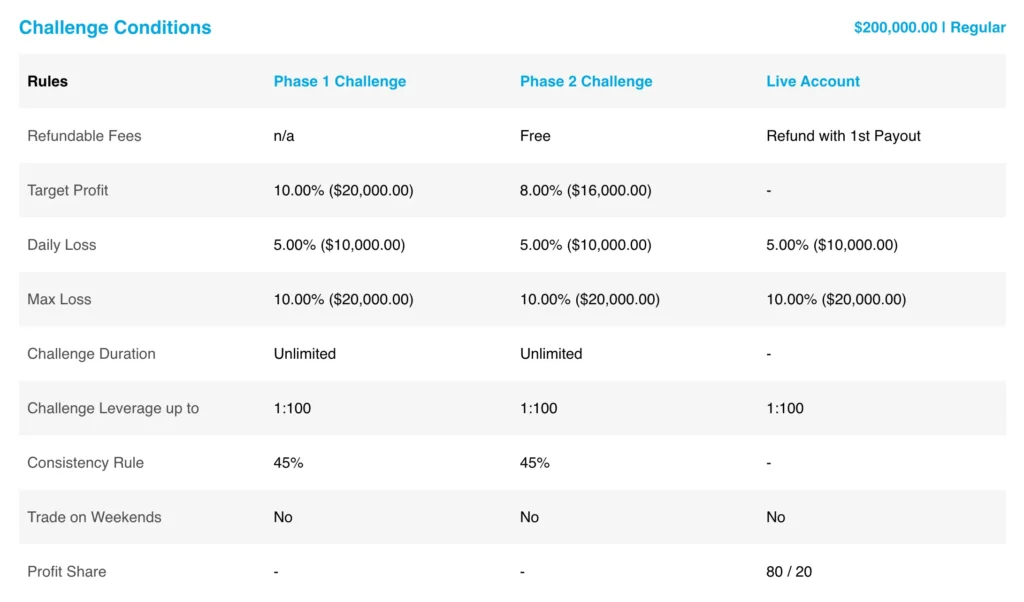Screen dimensions: 1024x602
Task: Click the Consistency Rule row label
Action: tap(86, 463)
